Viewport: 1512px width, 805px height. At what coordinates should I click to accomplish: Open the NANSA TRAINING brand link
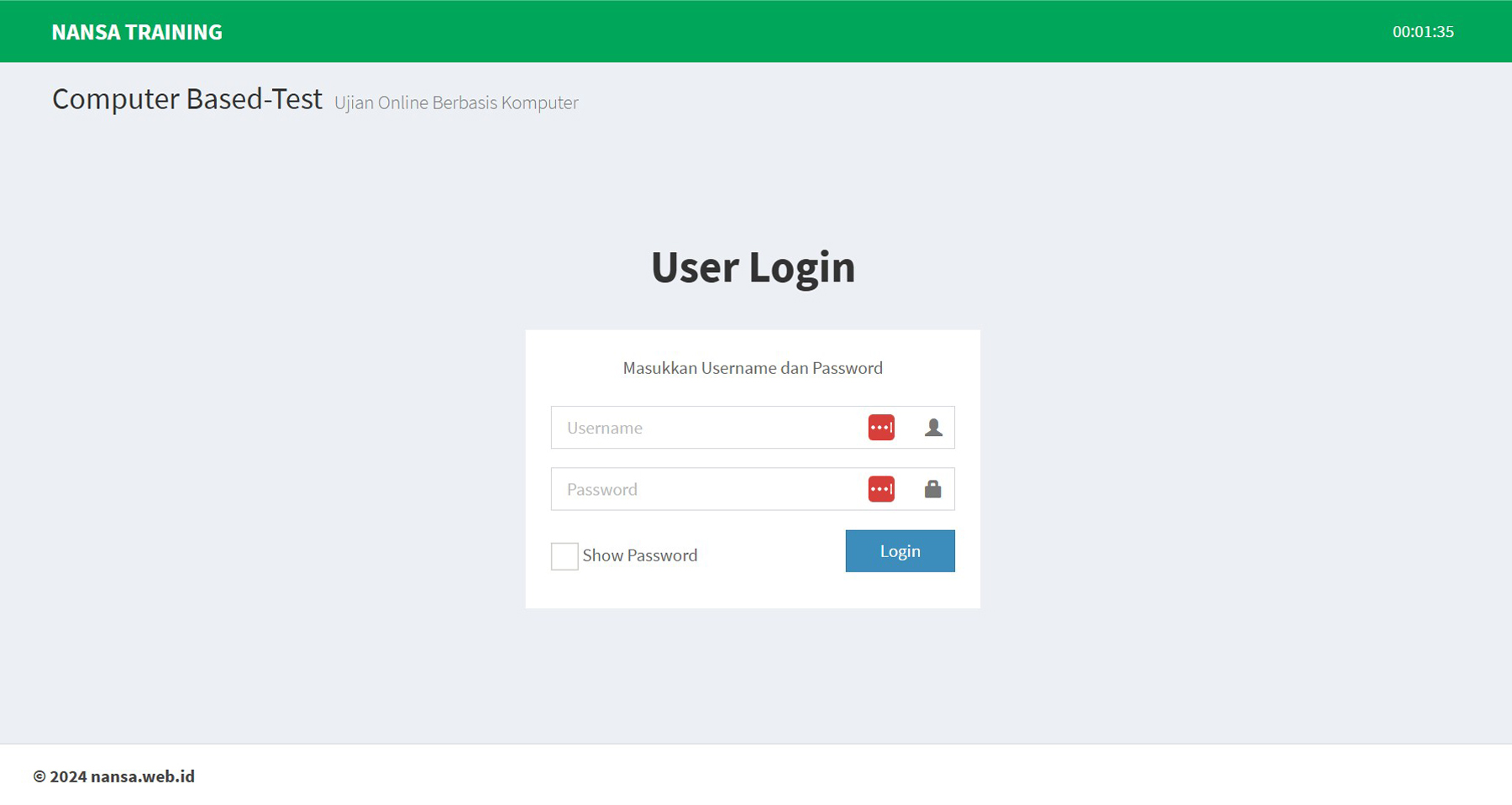coord(137,32)
